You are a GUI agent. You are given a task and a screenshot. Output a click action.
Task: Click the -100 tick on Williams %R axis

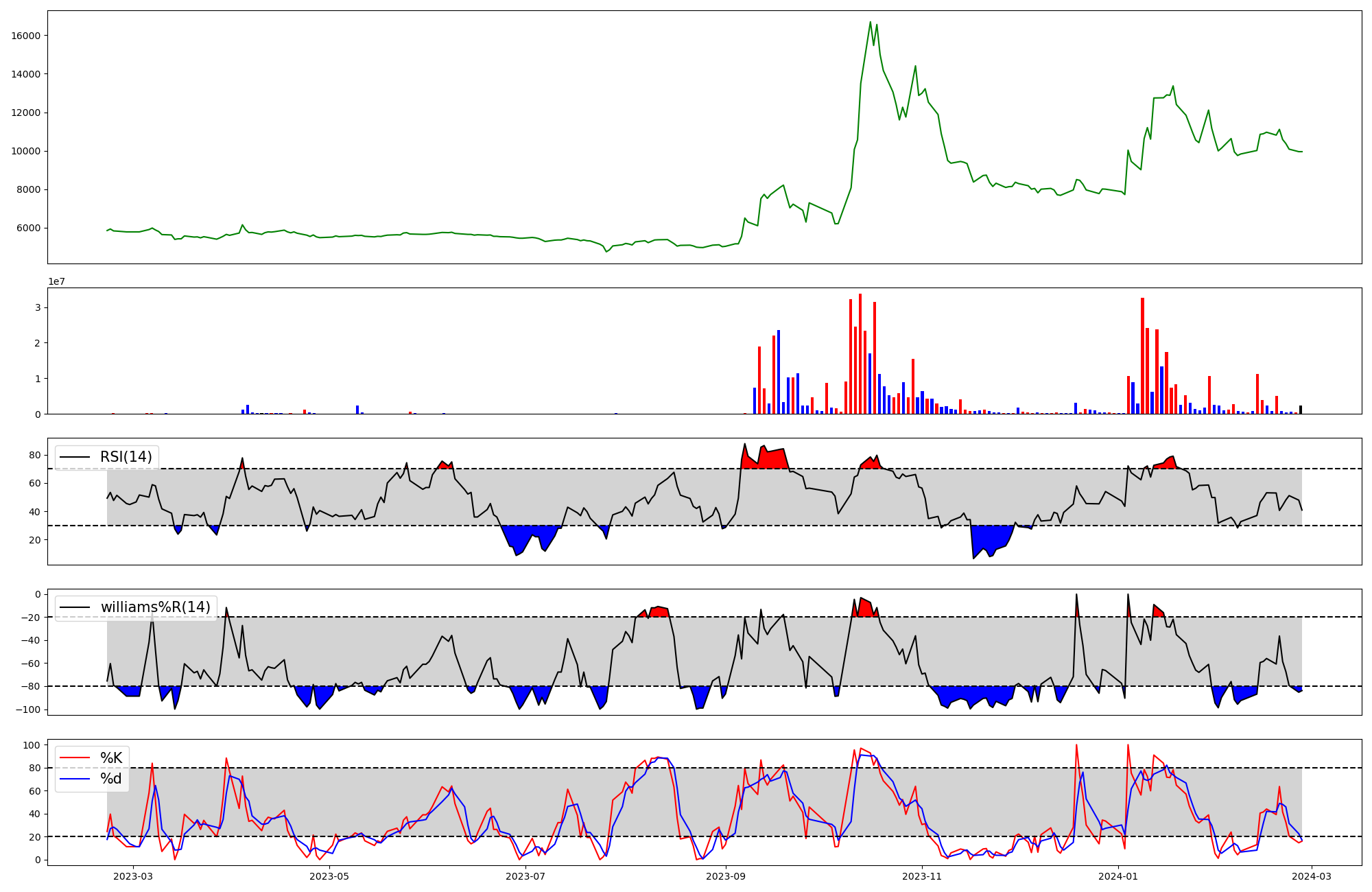[29, 709]
